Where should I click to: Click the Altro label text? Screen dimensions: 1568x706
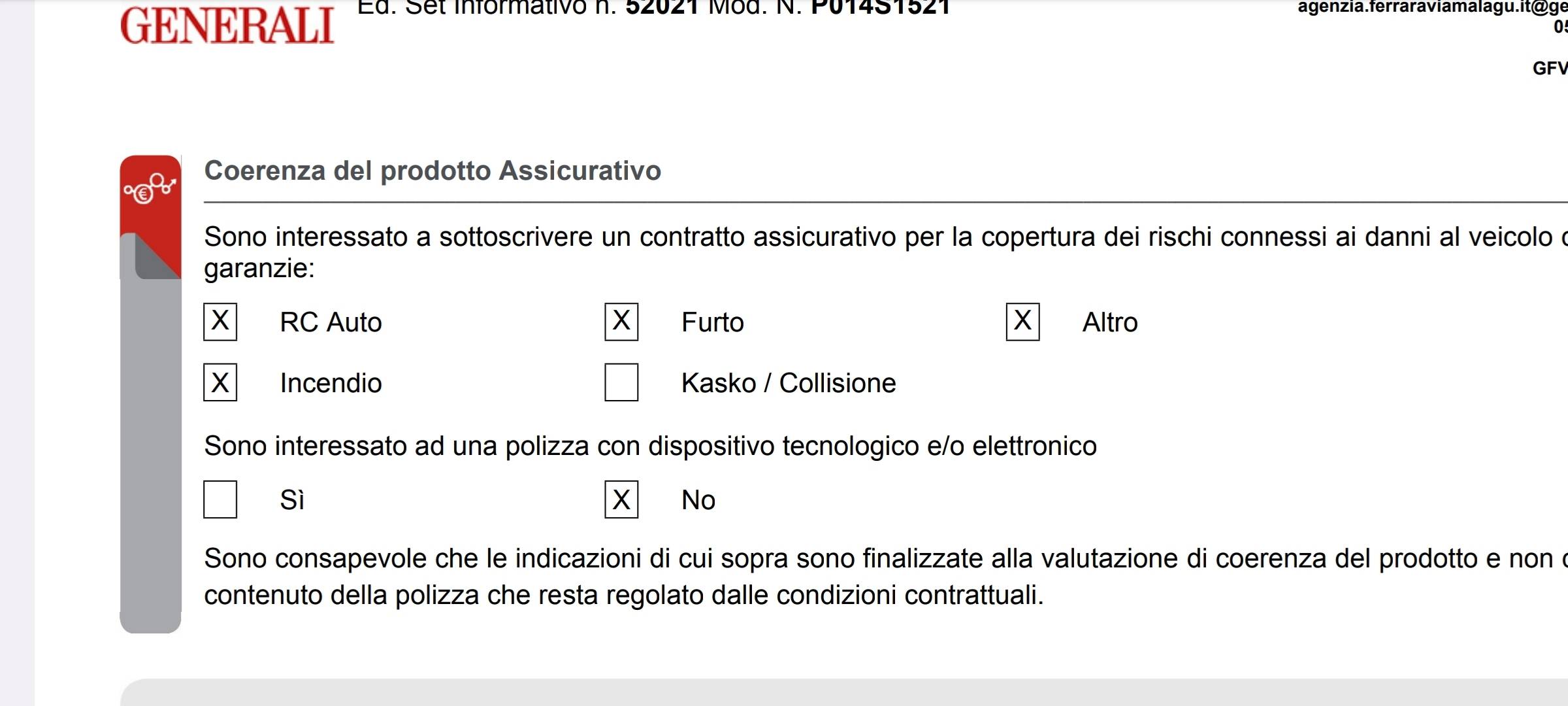pyautogui.click(x=1109, y=322)
